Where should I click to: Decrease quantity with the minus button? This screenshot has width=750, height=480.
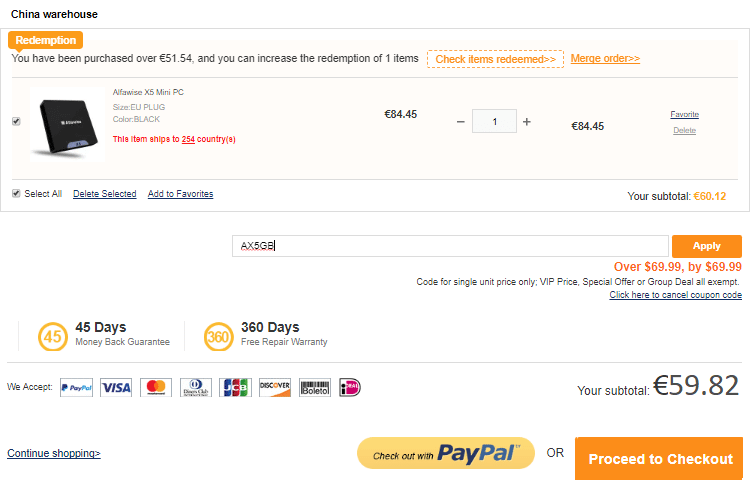coord(461,122)
